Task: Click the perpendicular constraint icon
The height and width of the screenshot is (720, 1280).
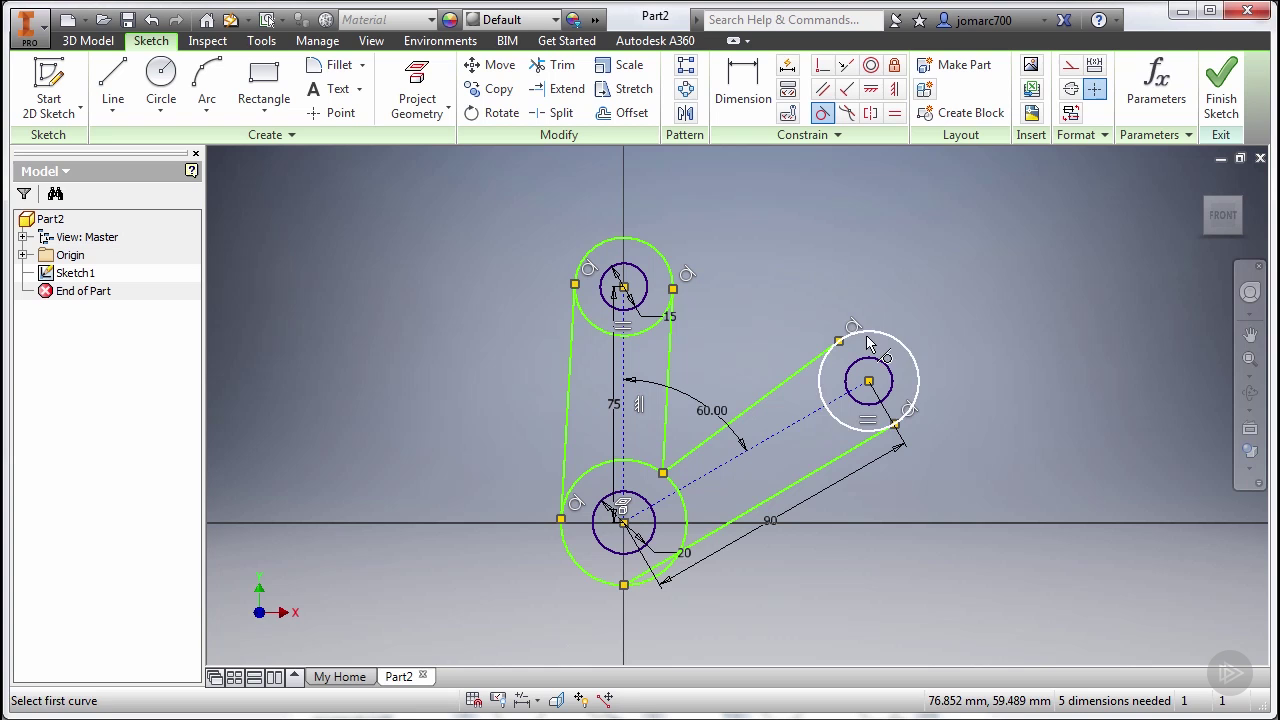Action: 847,89
